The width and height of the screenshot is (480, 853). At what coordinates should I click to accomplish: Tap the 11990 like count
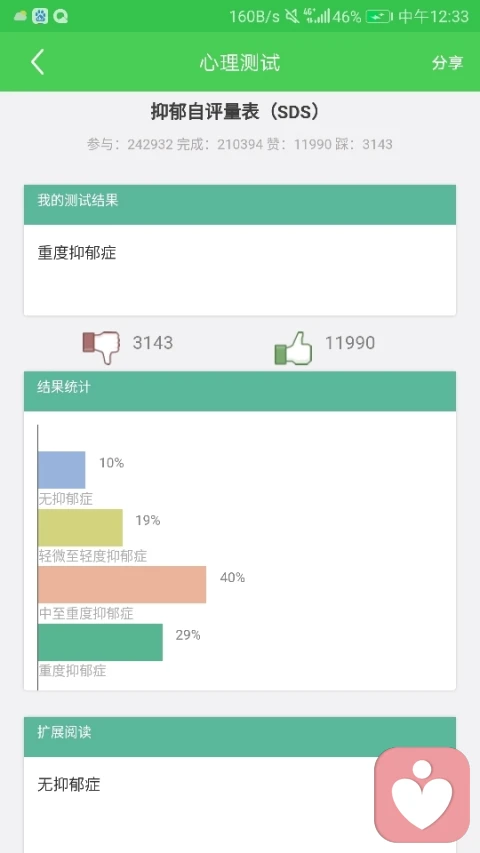point(350,343)
